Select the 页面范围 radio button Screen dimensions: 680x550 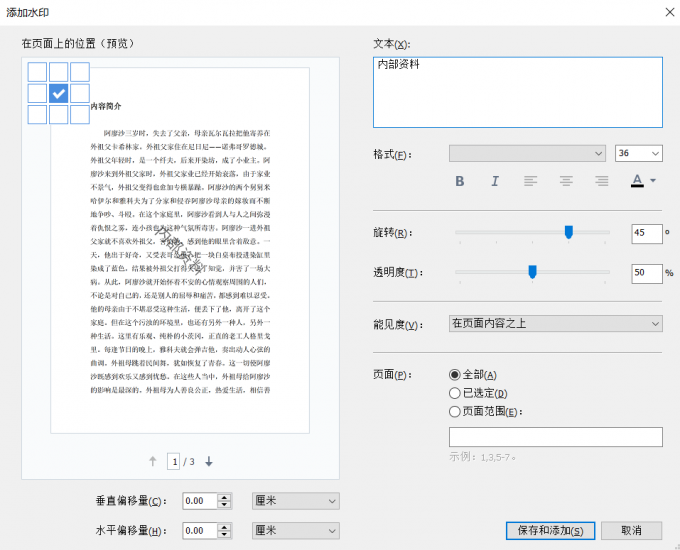pos(455,411)
